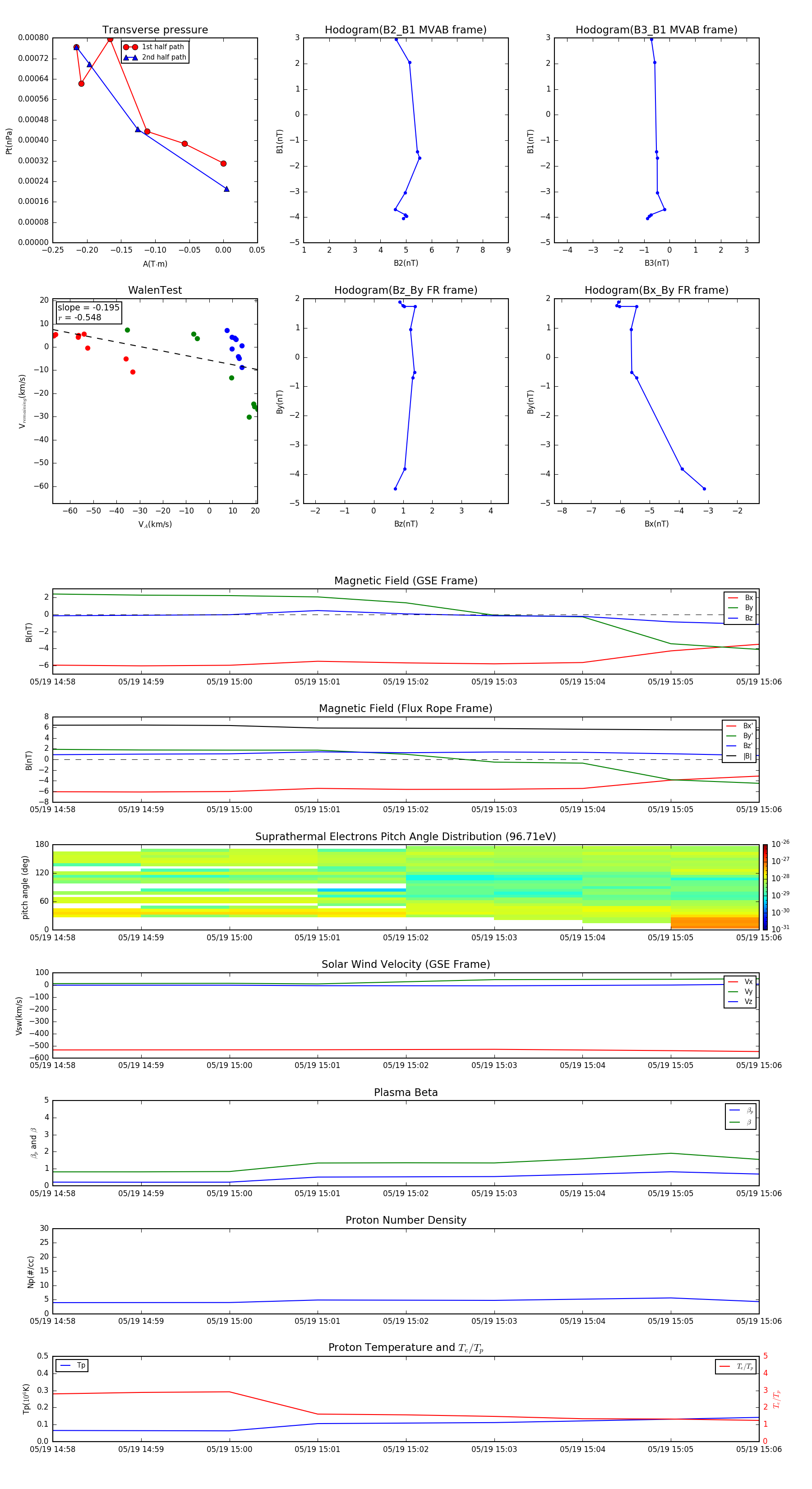The height and width of the screenshot is (1489, 812).
Task: Click the "Transverse pressure" plot title
Action: click(x=155, y=30)
